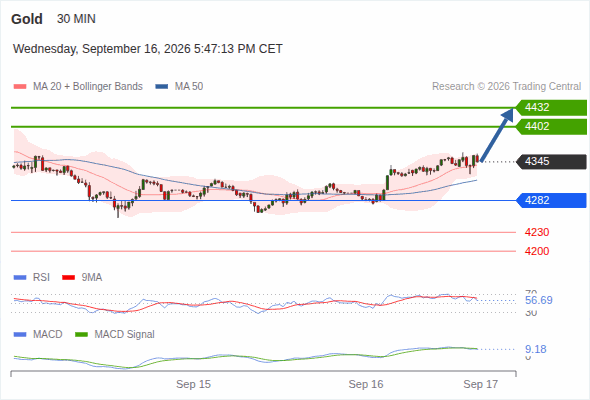The width and height of the screenshot is (590, 400).
Task: Click the MACD Signal green legend swatch
Action: pyautogui.click(x=81, y=334)
